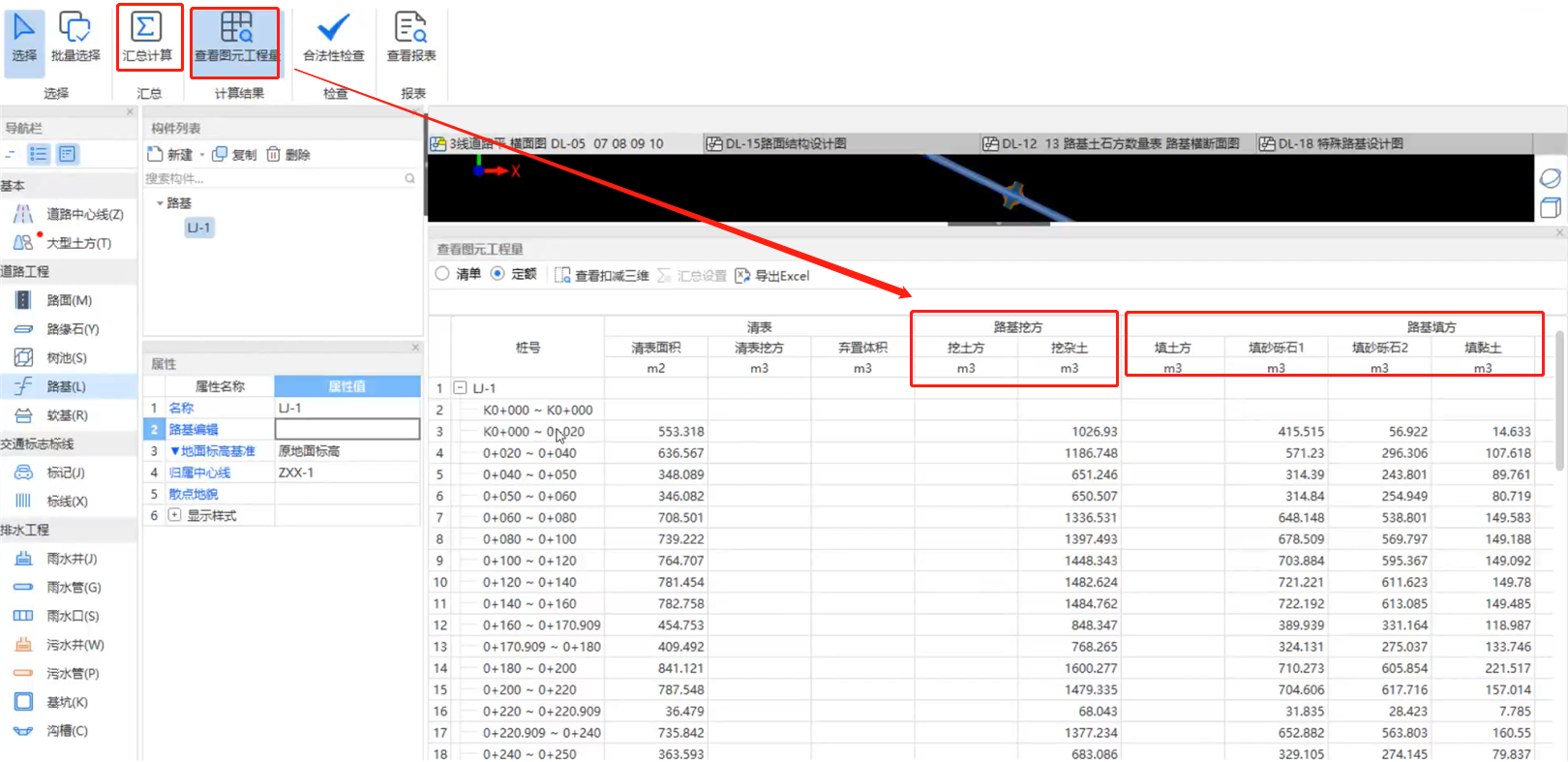1568x762 pixels.
Task: Select 软基(R) component type
Action: click(x=52, y=415)
